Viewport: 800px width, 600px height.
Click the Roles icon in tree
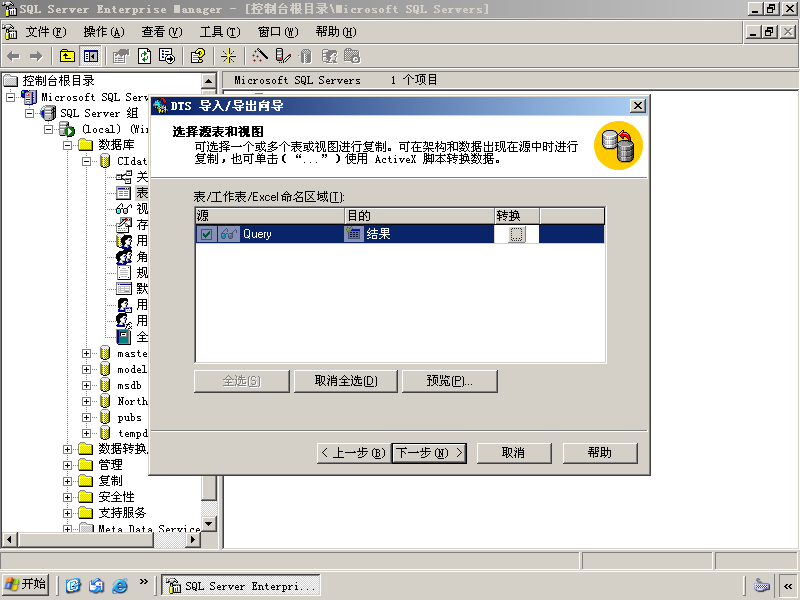point(124,257)
